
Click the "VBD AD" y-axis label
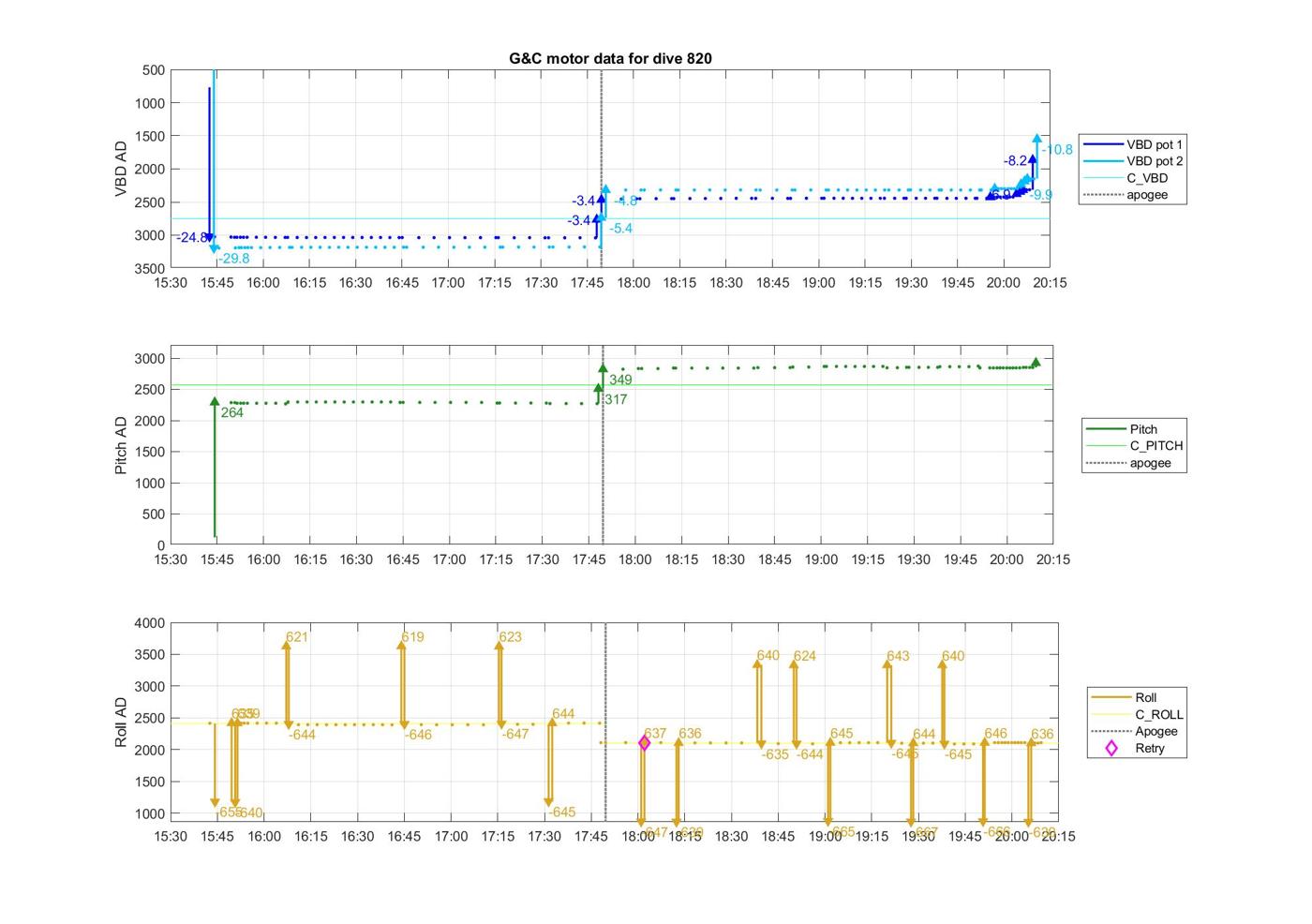(x=121, y=169)
